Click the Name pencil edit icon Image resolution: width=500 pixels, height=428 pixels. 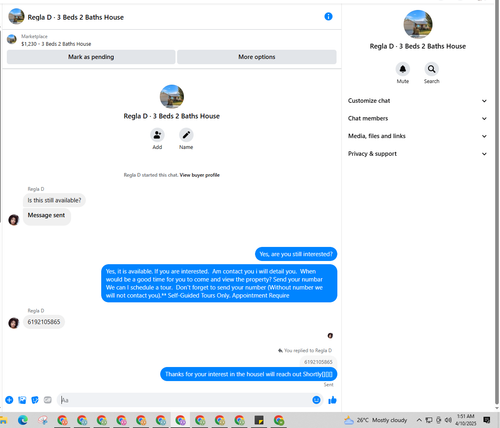coord(186,135)
